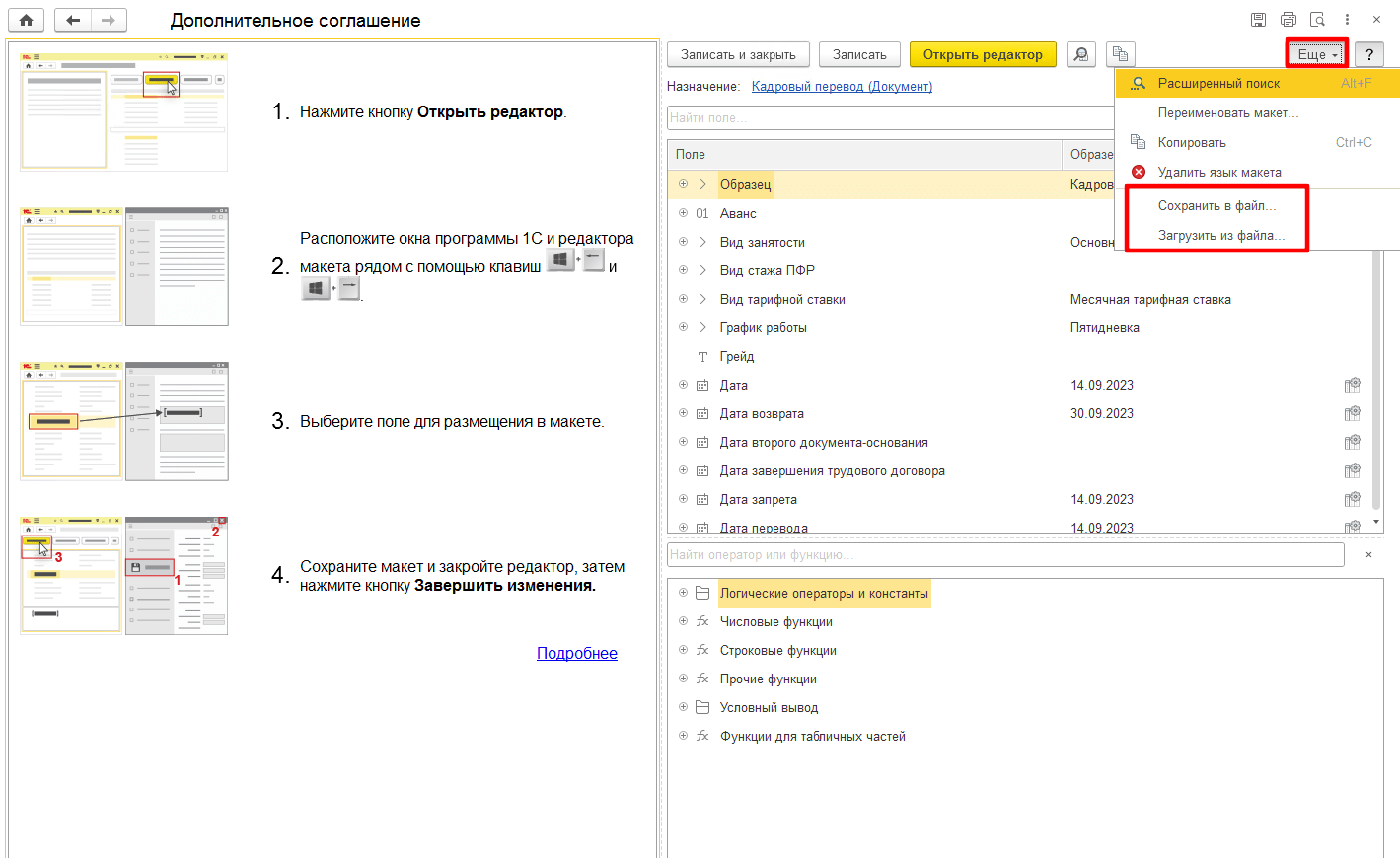Click the step 1 illustration thumbnail
The image size is (1400, 858).
point(124,111)
